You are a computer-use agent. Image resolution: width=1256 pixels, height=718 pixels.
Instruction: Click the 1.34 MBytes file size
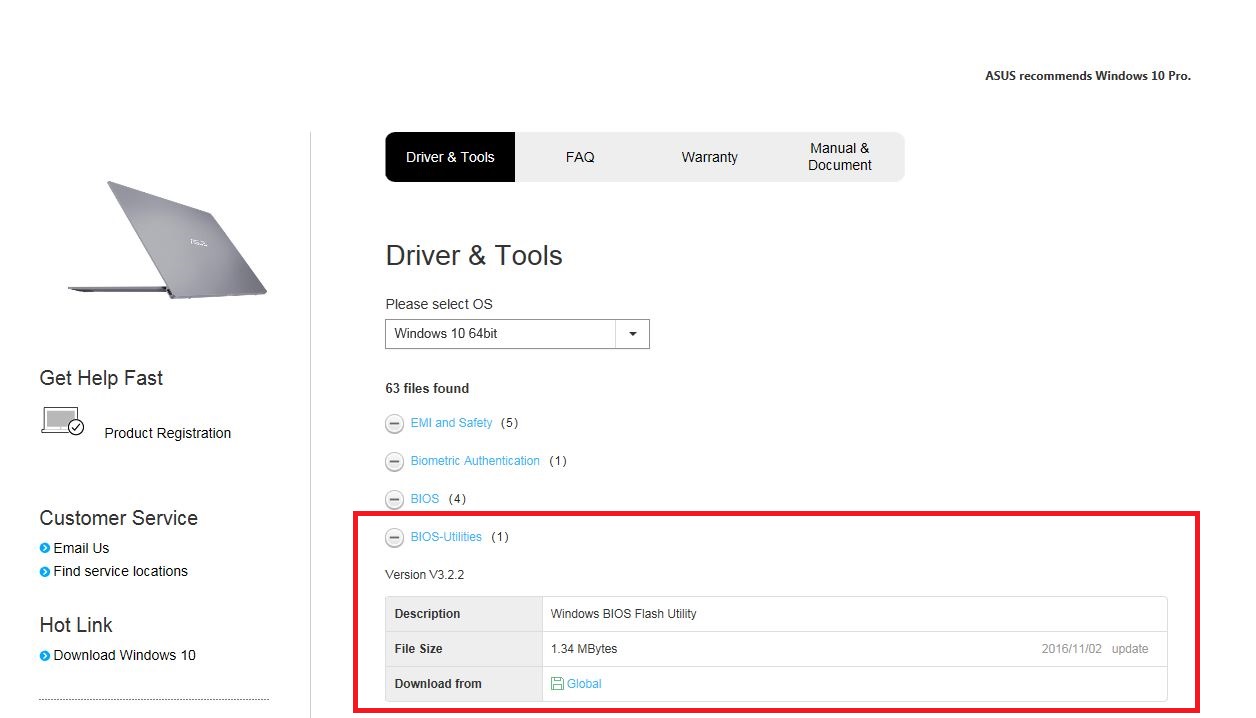click(584, 649)
